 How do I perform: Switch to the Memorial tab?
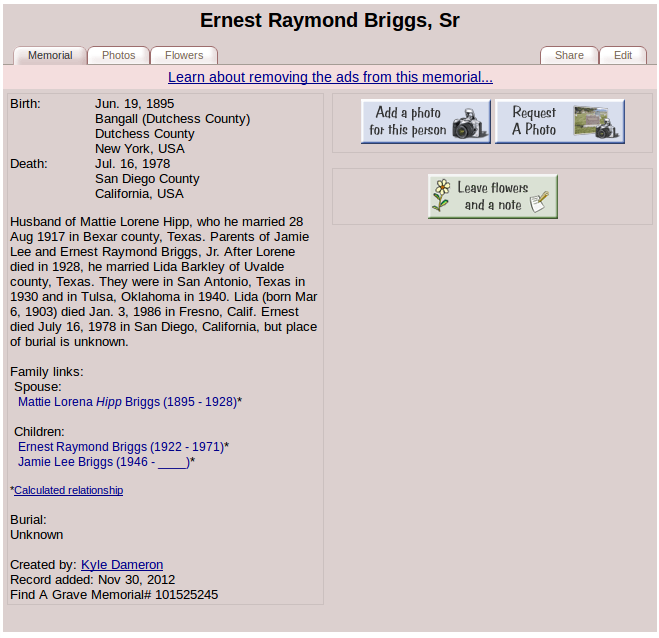(50, 55)
